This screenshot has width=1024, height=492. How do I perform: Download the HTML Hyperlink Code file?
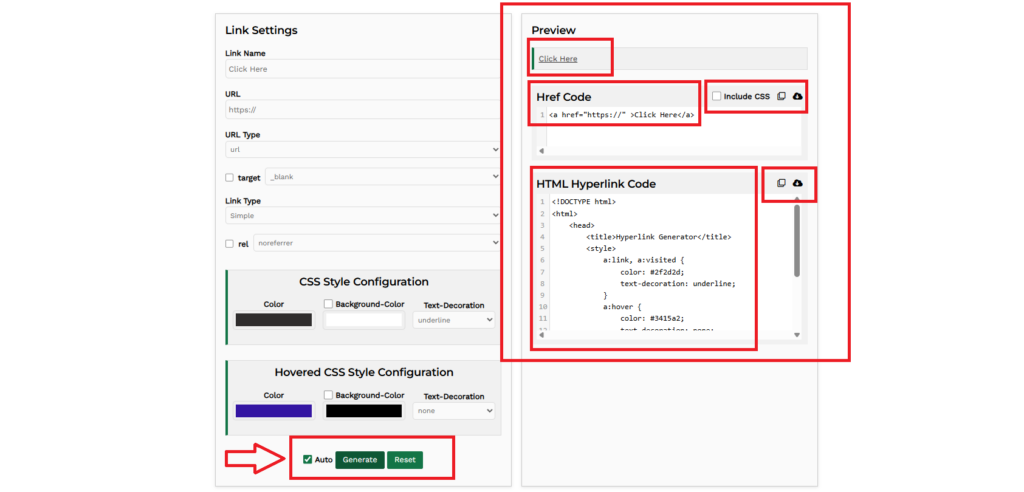tap(797, 184)
